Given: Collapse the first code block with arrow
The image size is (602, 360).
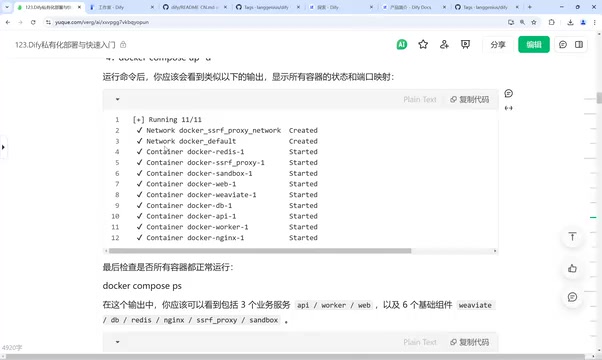Looking at the screenshot, I should click(x=117, y=99).
